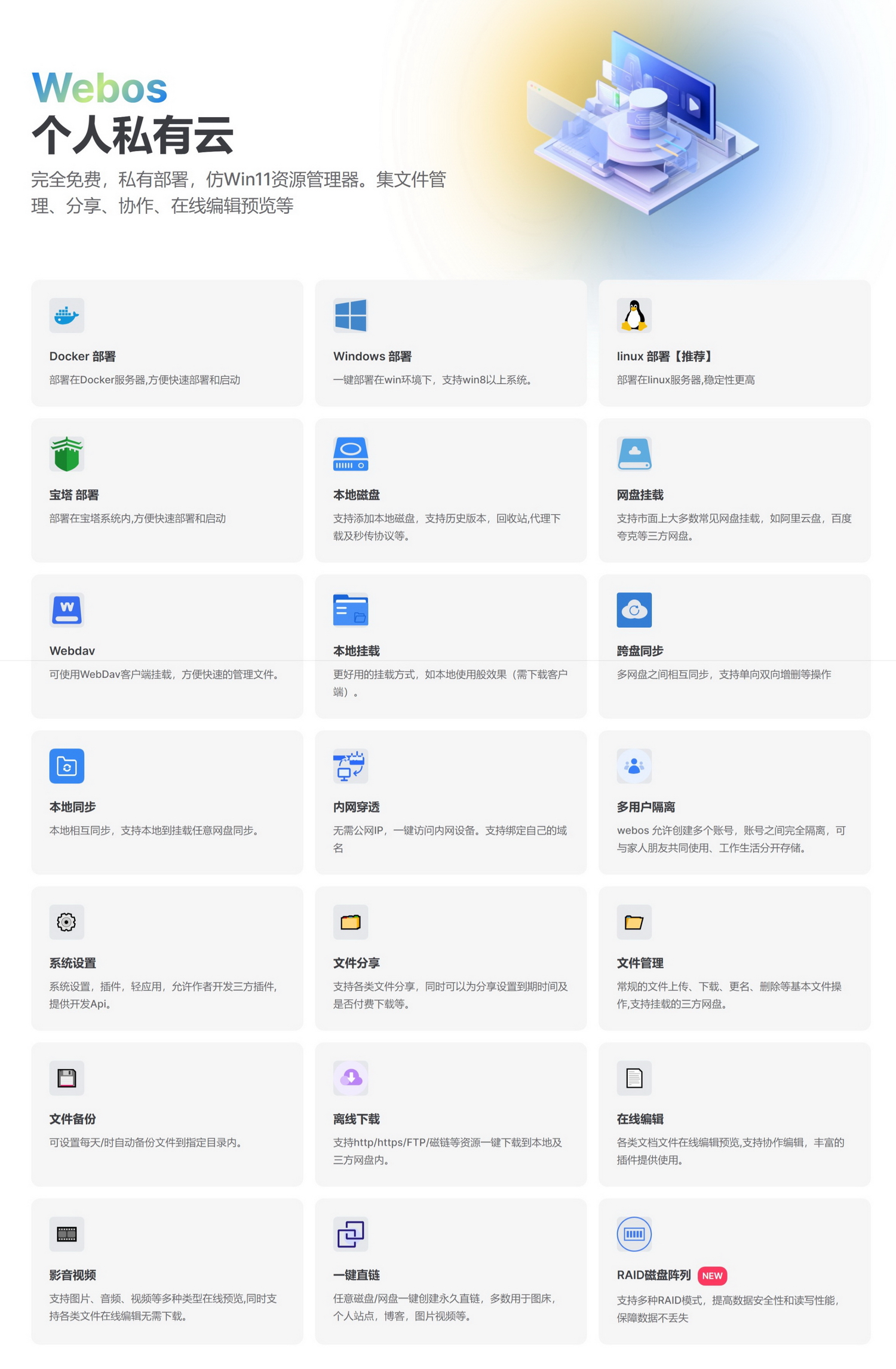
Task: Select the 本地磁盘 heading
Action: [x=356, y=495]
